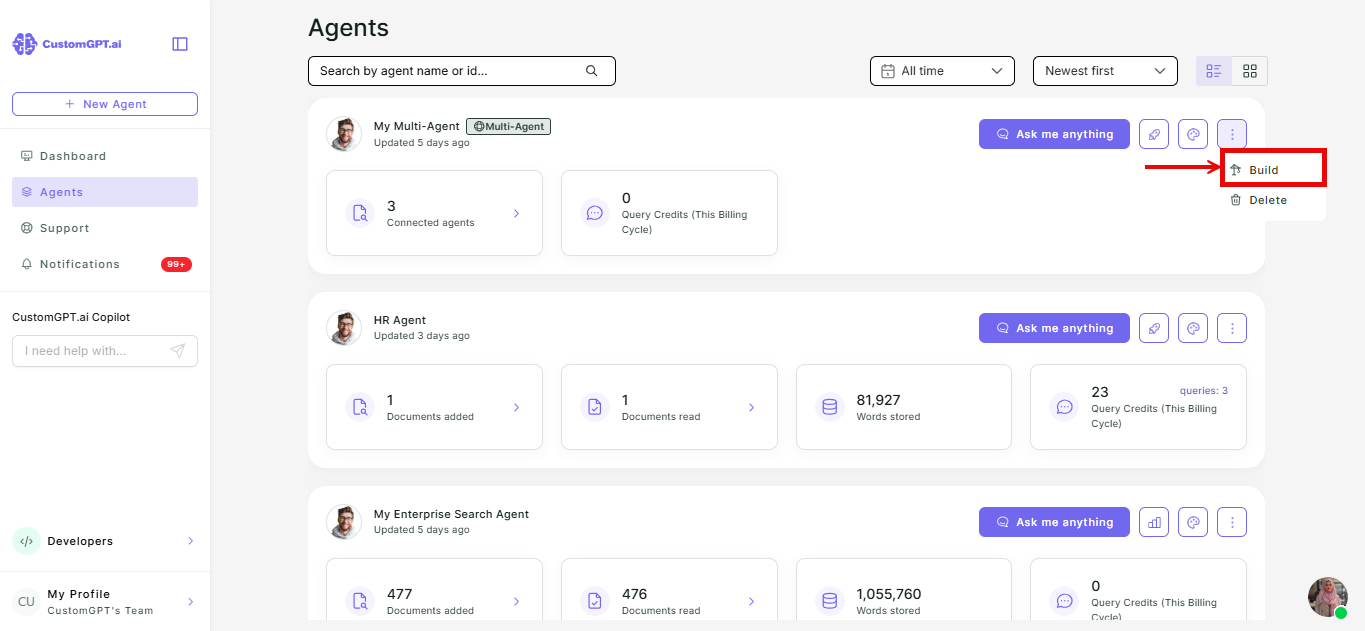Collapse the sidebar with the panel icon
Screen dimensions: 1365x631
180,44
